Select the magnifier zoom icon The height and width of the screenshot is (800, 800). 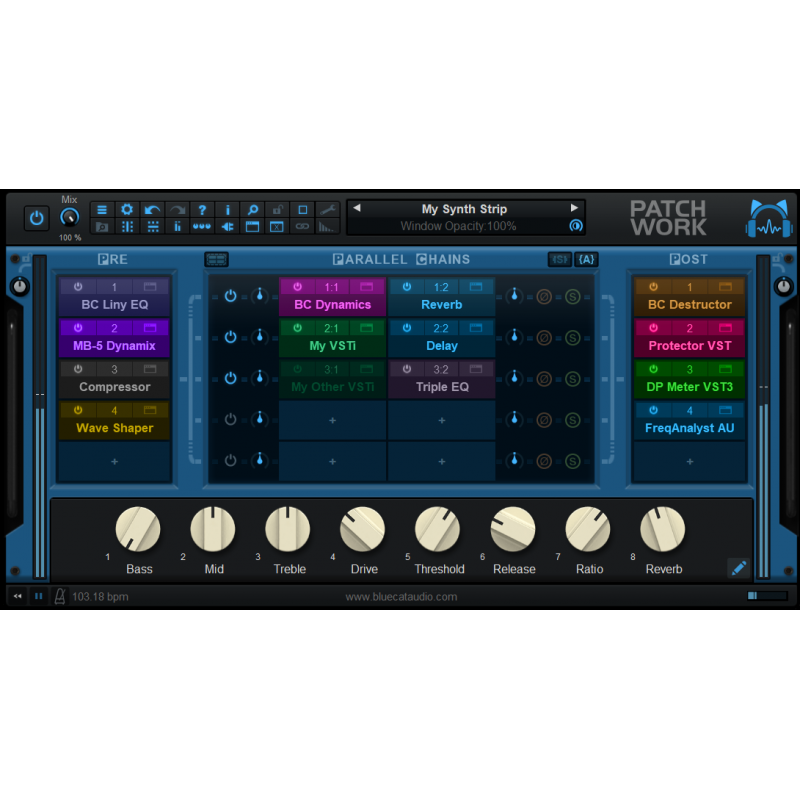tap(253, 209)
